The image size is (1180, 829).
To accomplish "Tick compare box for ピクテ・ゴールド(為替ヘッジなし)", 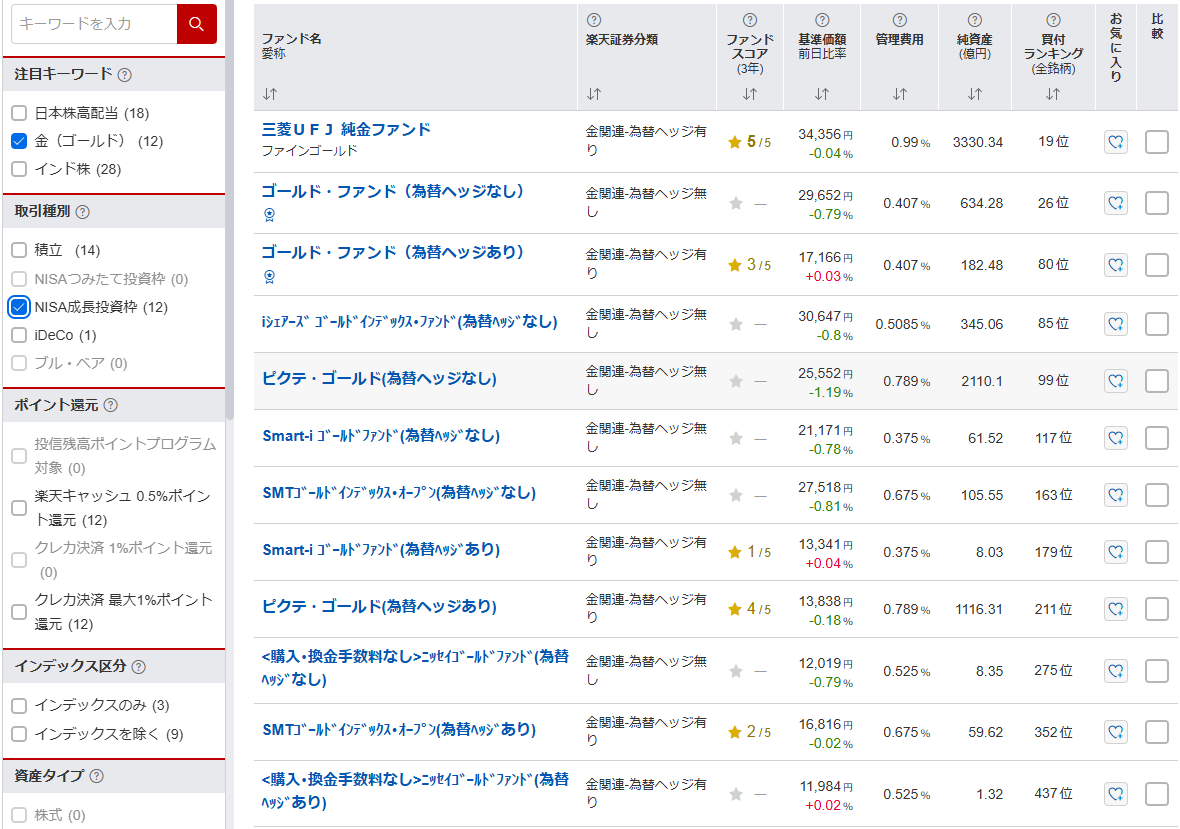I will (x=1157, y=381).
